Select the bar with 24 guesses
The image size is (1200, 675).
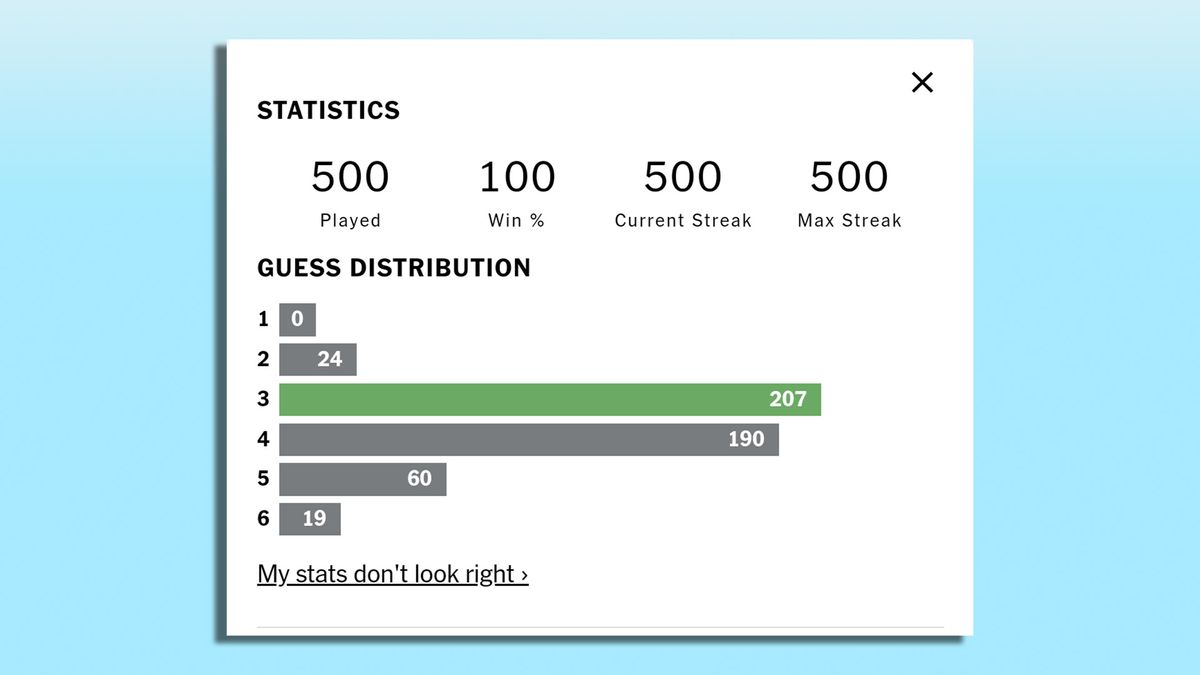point(317,359)
